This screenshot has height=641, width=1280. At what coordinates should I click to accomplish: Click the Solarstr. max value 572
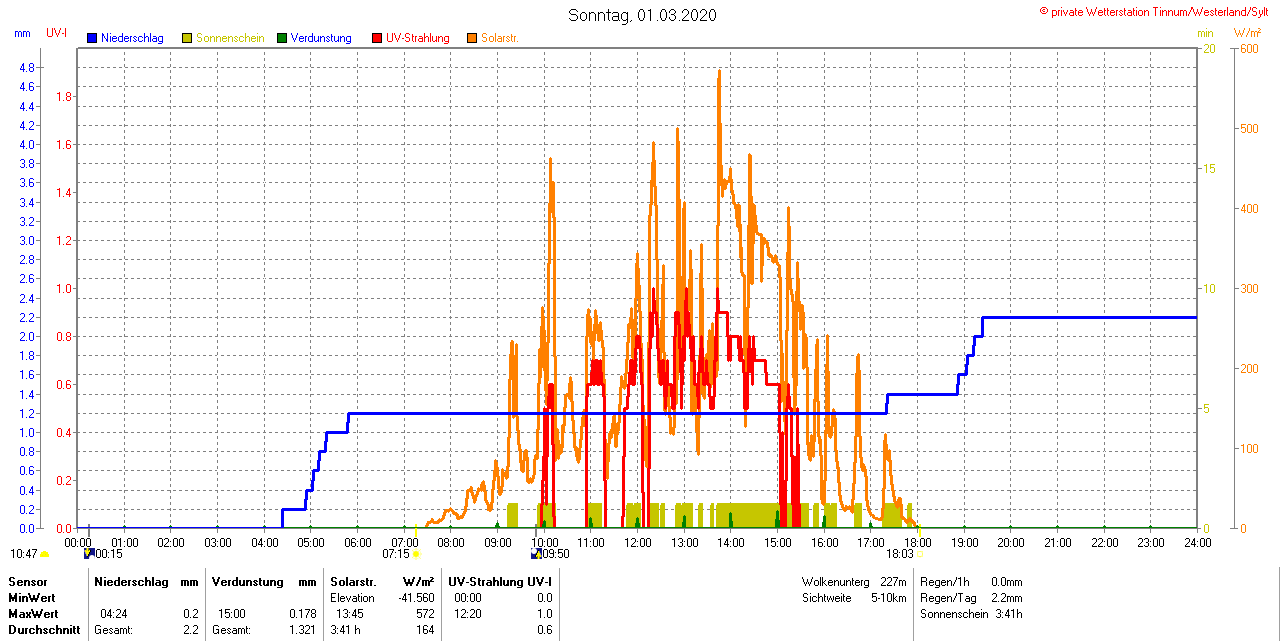tap(425, 613)
